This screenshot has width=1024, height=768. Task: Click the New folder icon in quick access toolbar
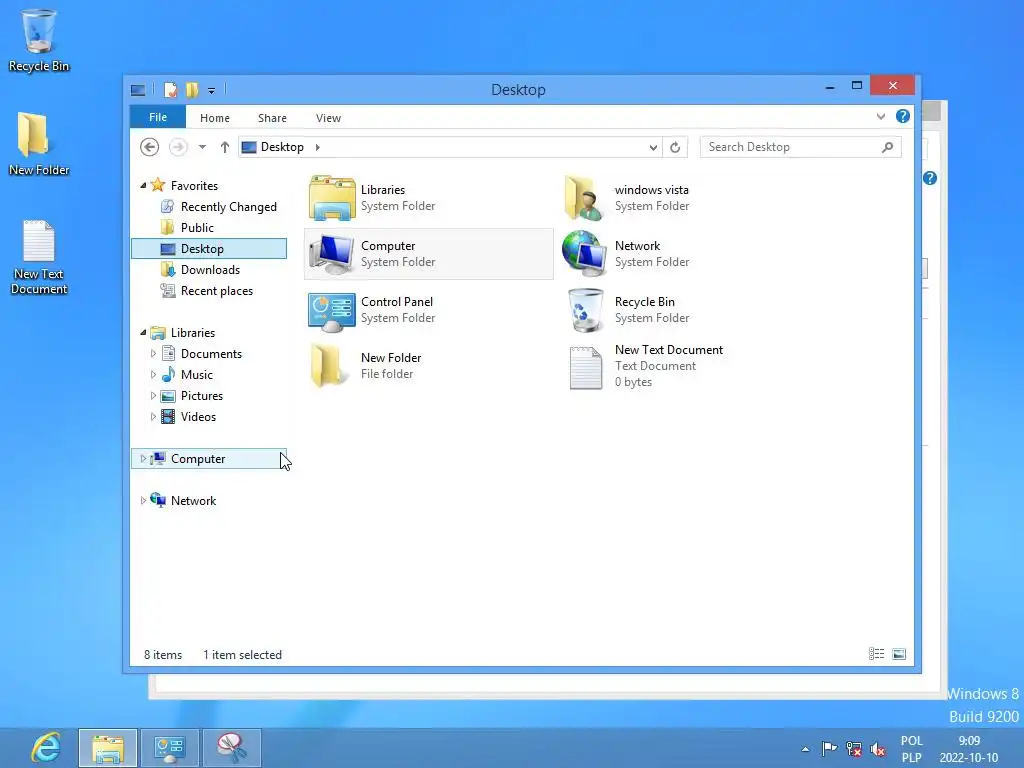click(x=192, y=90)
